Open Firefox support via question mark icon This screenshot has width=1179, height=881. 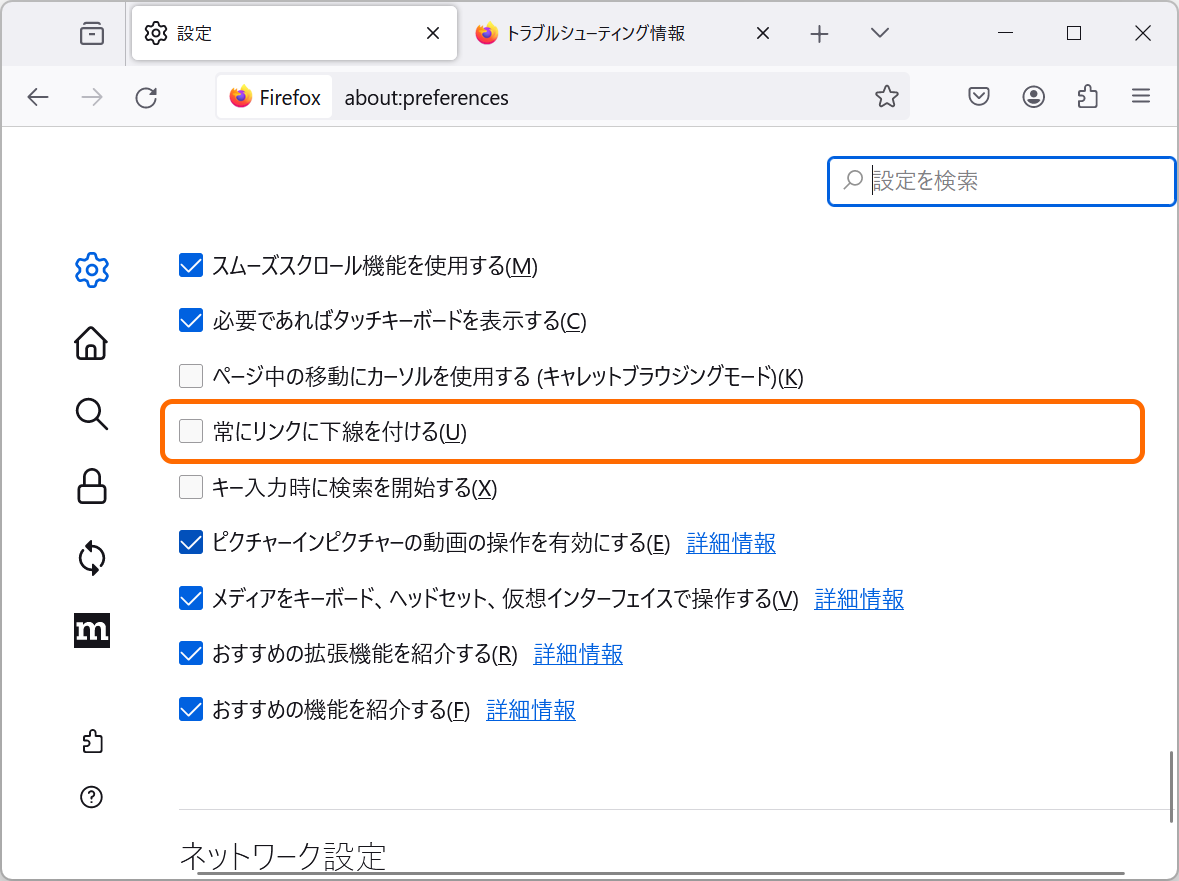(x=91, y=797)
